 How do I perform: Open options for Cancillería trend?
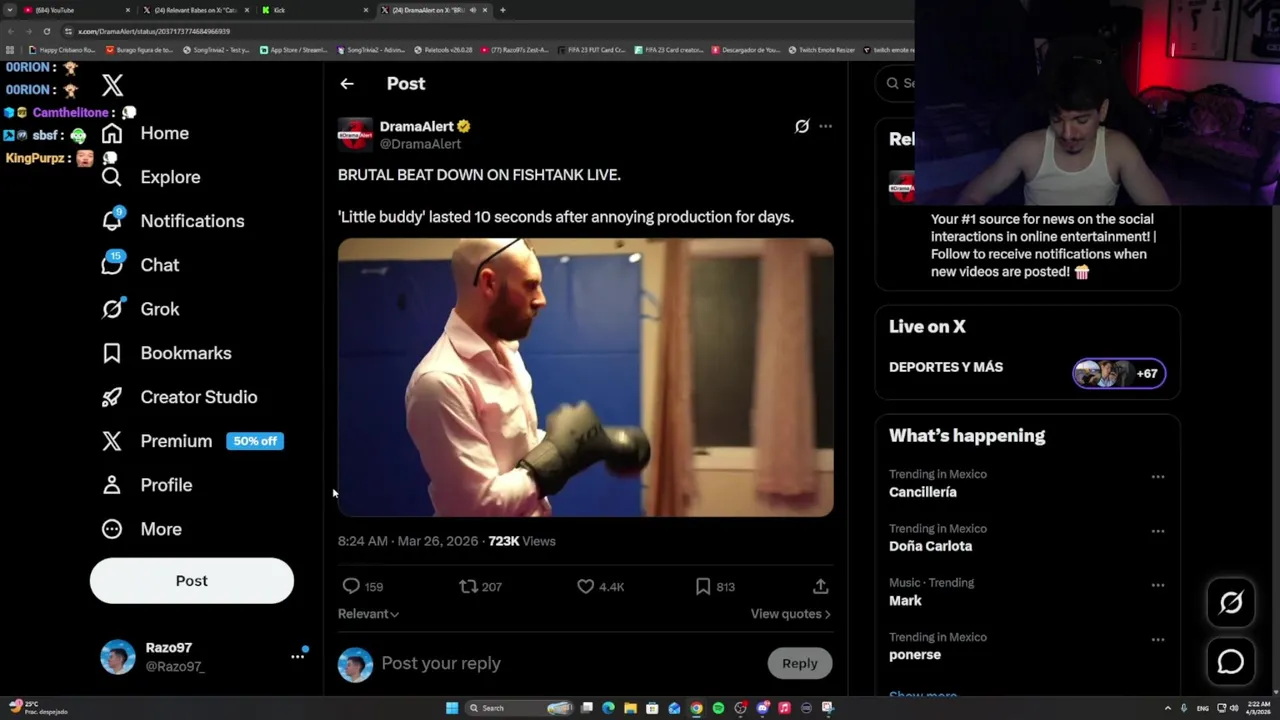1158,477
